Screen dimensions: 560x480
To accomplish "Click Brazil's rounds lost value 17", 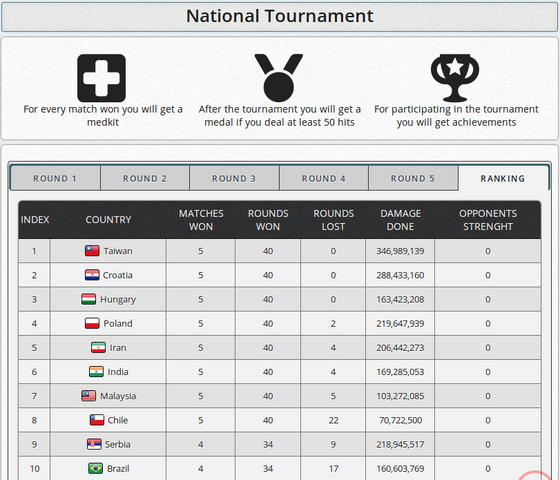I will (x=333, y=469).
